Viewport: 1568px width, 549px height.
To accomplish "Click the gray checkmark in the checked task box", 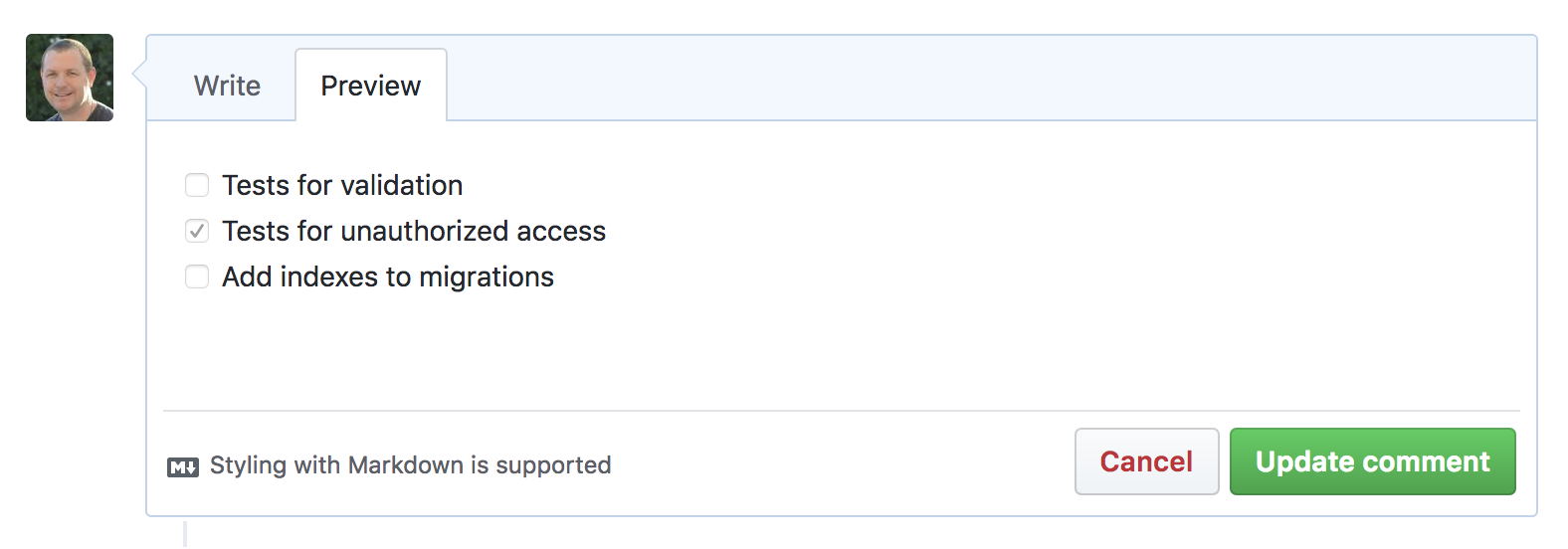I will [197, 231].
